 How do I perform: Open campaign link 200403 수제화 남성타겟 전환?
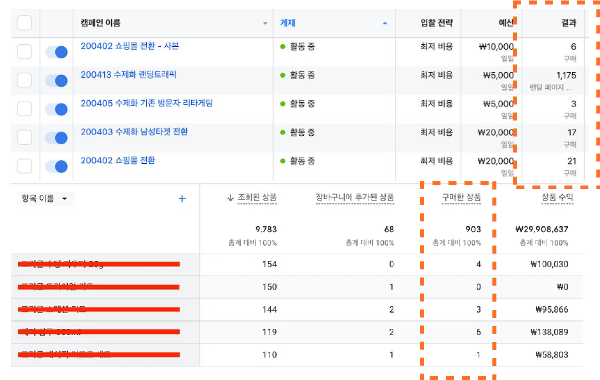pyautogui.click(x=134, y=132)
